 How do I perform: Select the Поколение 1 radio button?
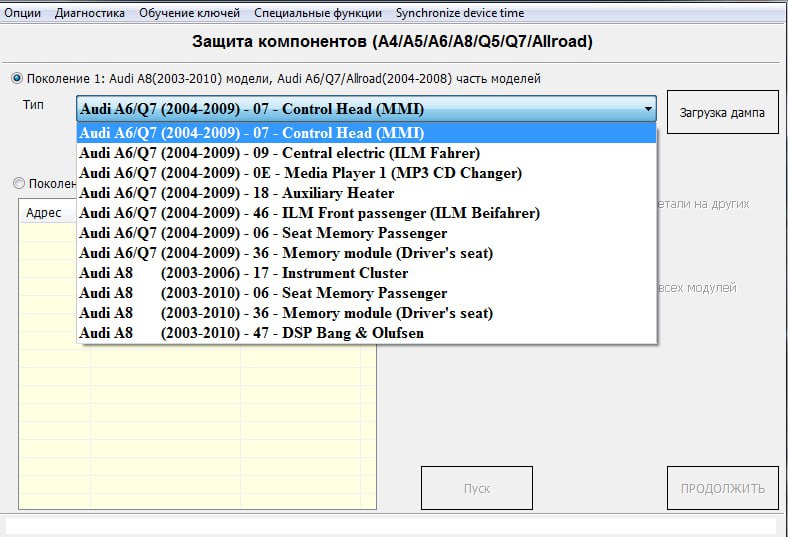pyautogui.click(x=17, y=78)
